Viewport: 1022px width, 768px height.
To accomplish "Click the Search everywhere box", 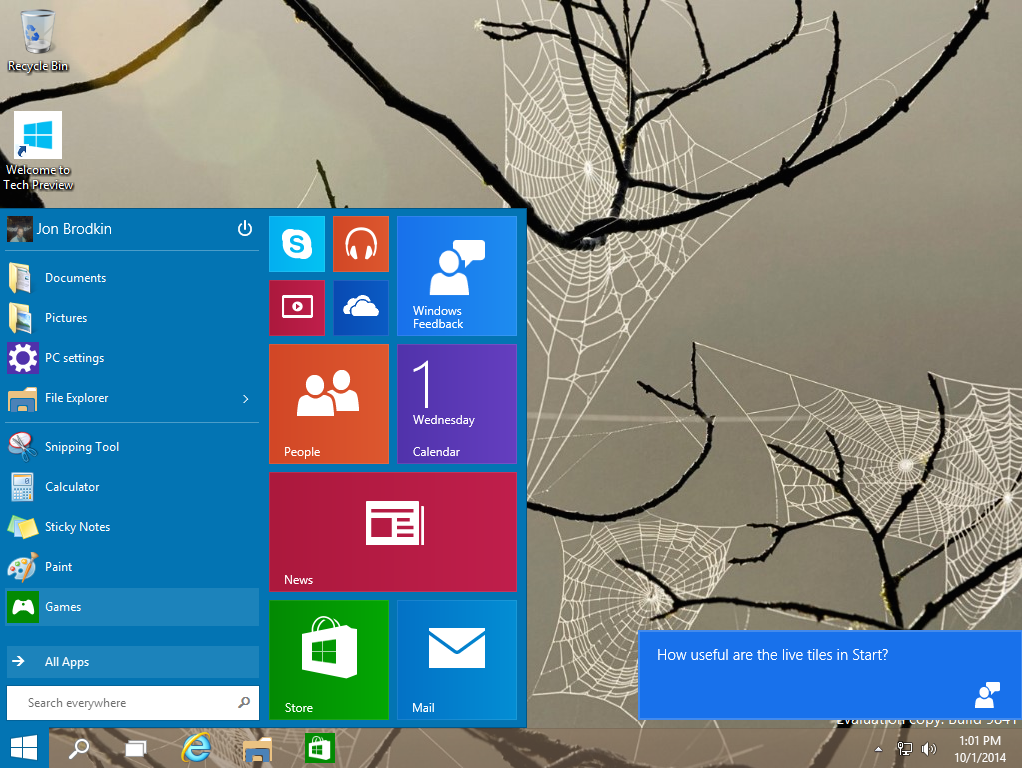I will point(120,702).
